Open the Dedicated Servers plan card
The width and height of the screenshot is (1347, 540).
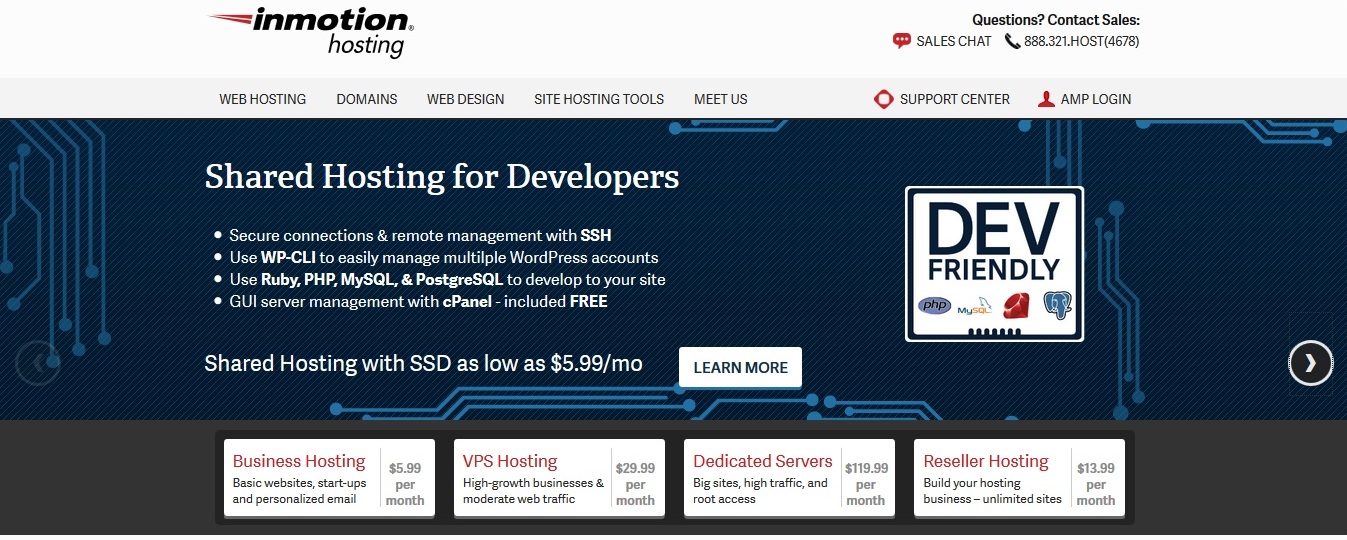(789, 478)
